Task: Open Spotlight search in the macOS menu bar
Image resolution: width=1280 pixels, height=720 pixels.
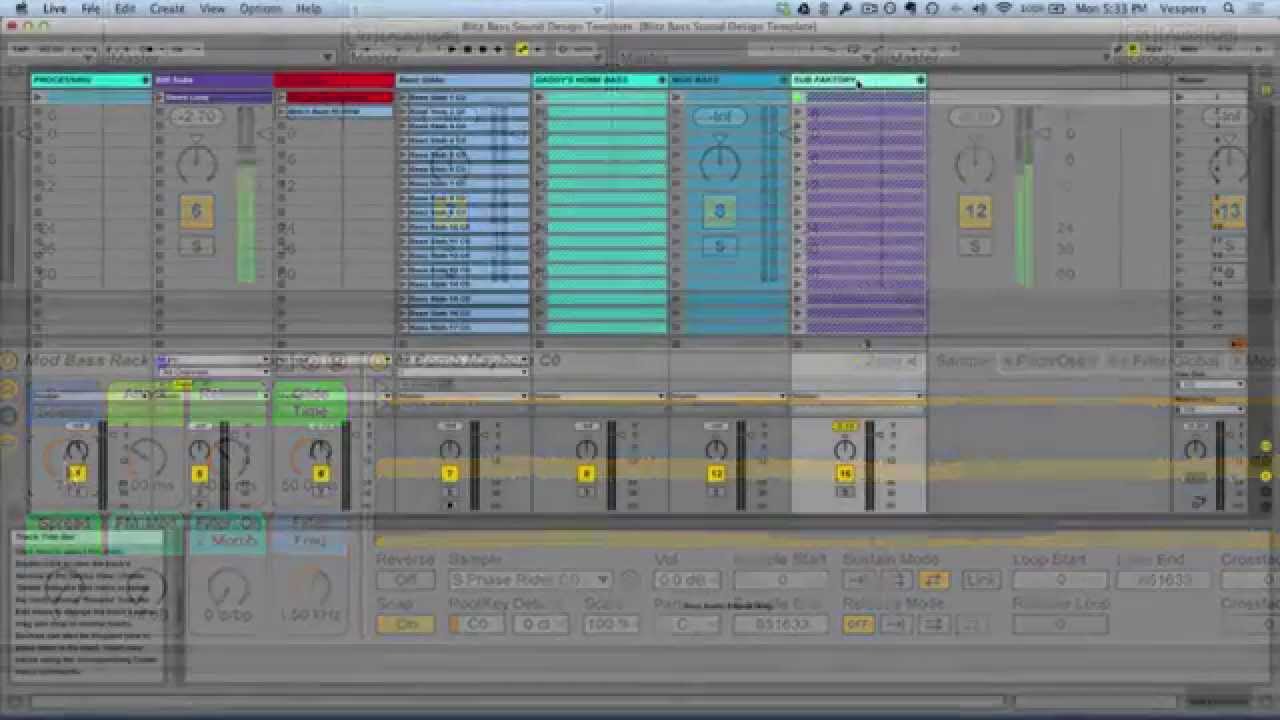Action: click(x=1228, y=8)
